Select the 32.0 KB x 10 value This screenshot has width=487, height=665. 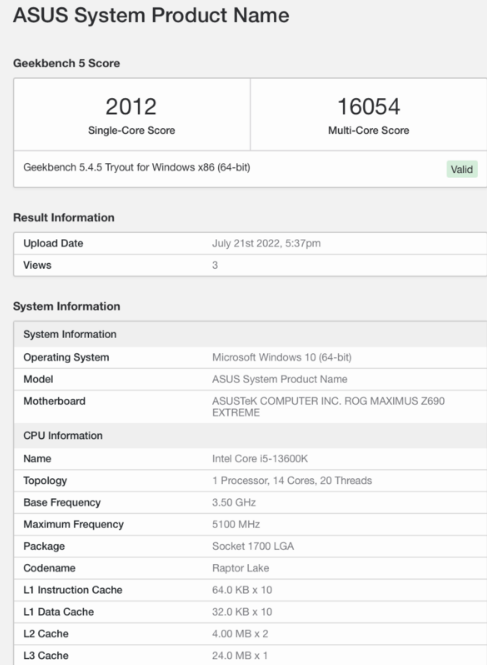242,612
